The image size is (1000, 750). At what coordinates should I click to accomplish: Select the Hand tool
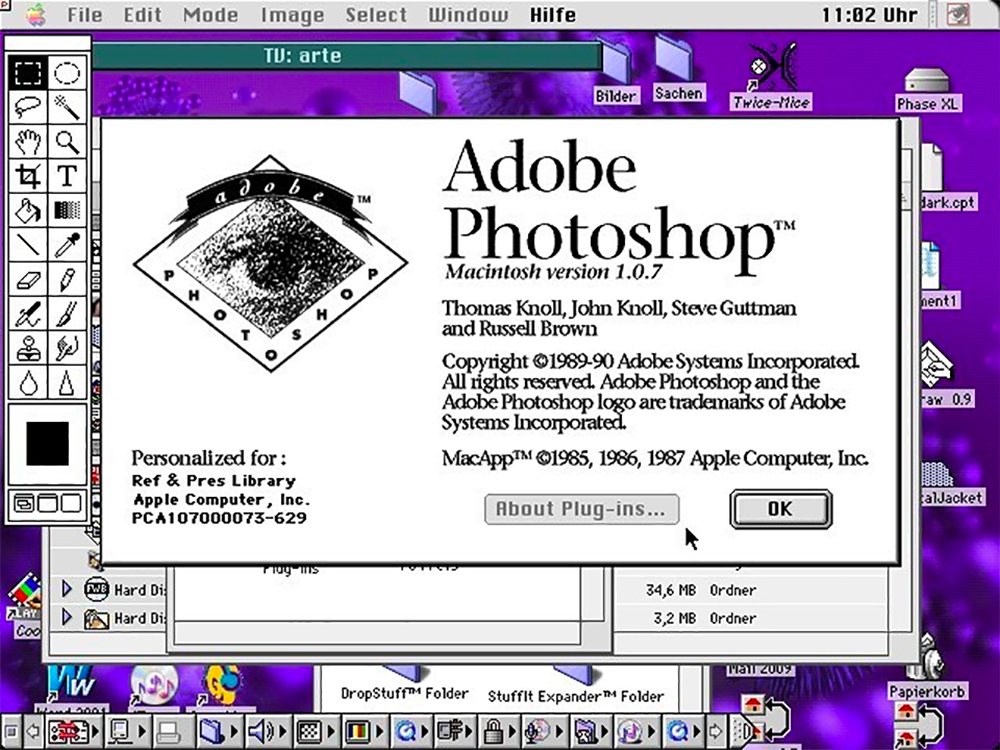(28, 142)
